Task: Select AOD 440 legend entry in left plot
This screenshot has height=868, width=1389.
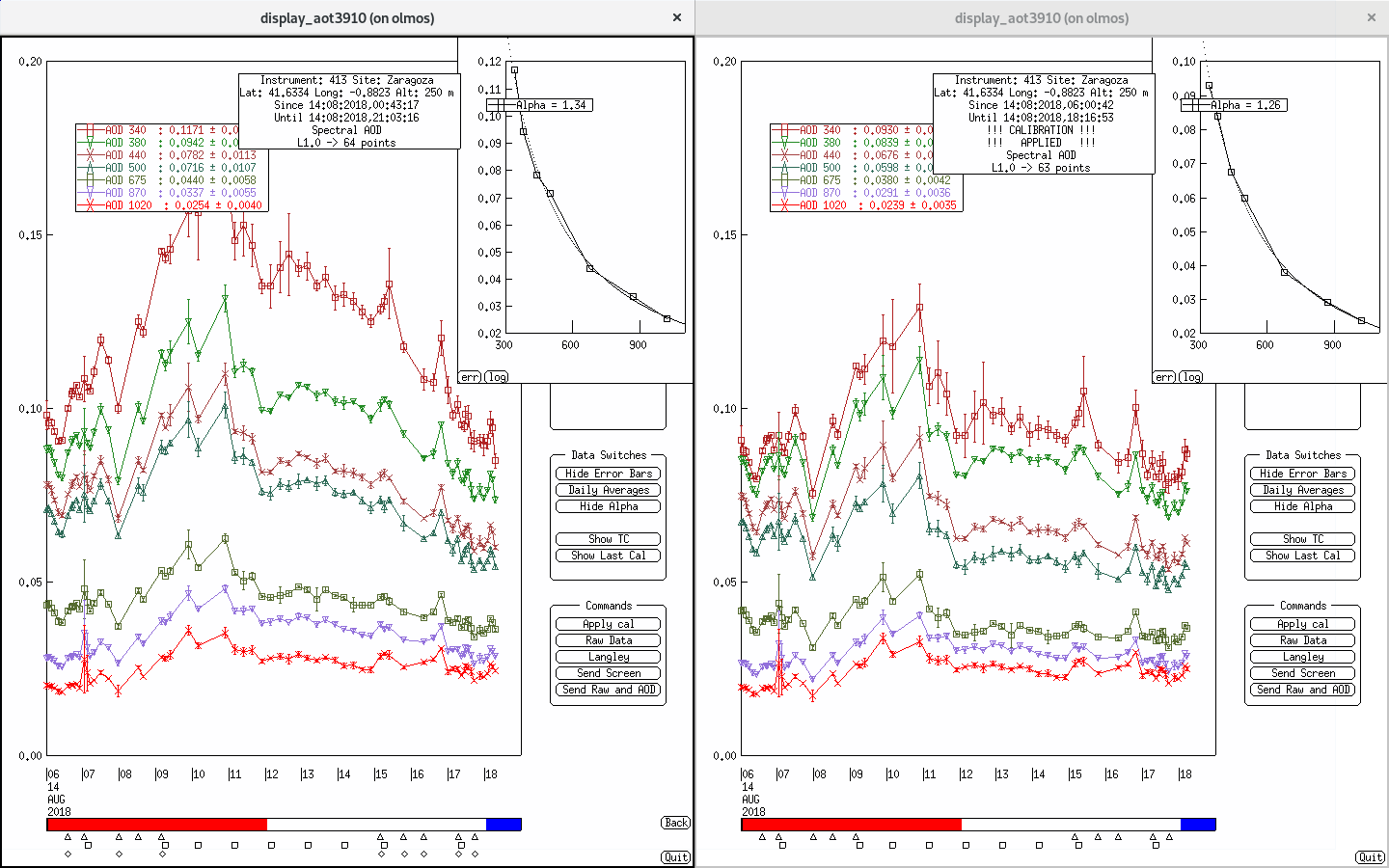Action: pyautogui.click(x=168, y=155)
